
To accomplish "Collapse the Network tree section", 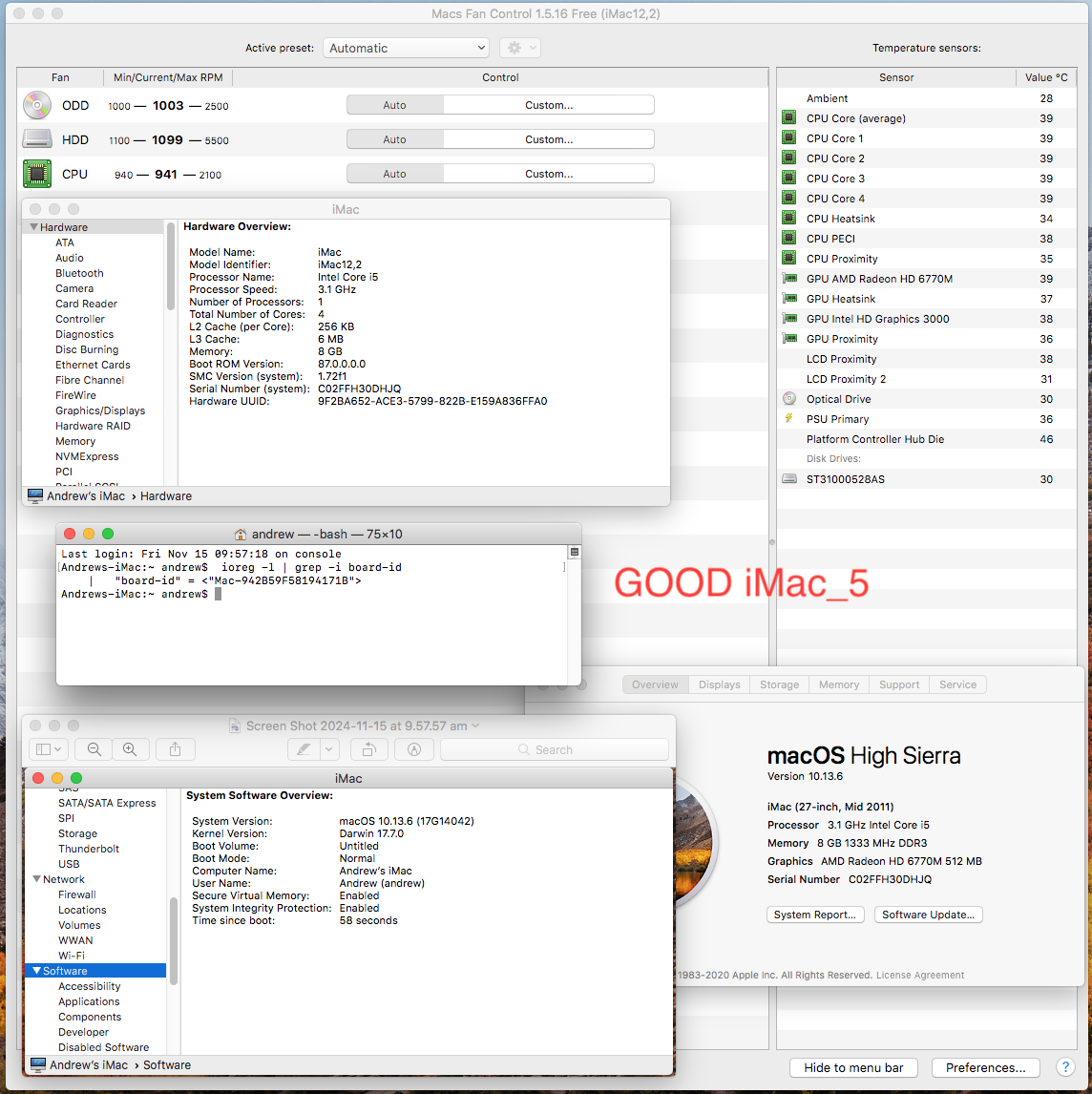I will (x=36, y=879).
